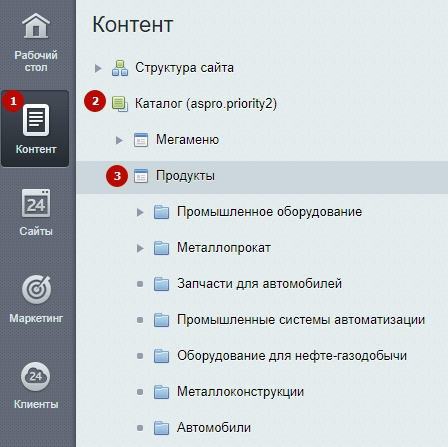Open Промышленные системы автоматизации section
The width and height of the screenshot is (448, 447).
click(301, 320)
